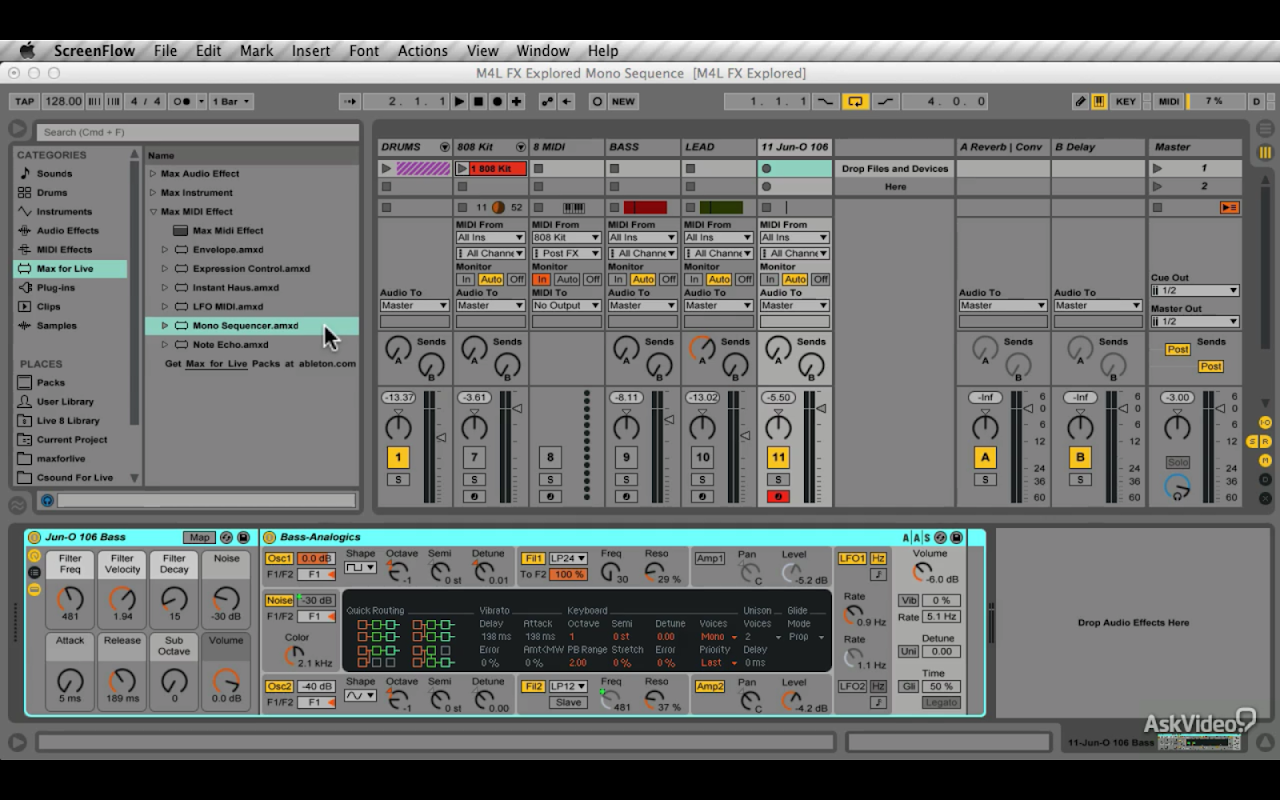The width and height of the screenshot is (1280, 800).
Task: Open the ScreenFlow application menu
Action: [94, 51]
